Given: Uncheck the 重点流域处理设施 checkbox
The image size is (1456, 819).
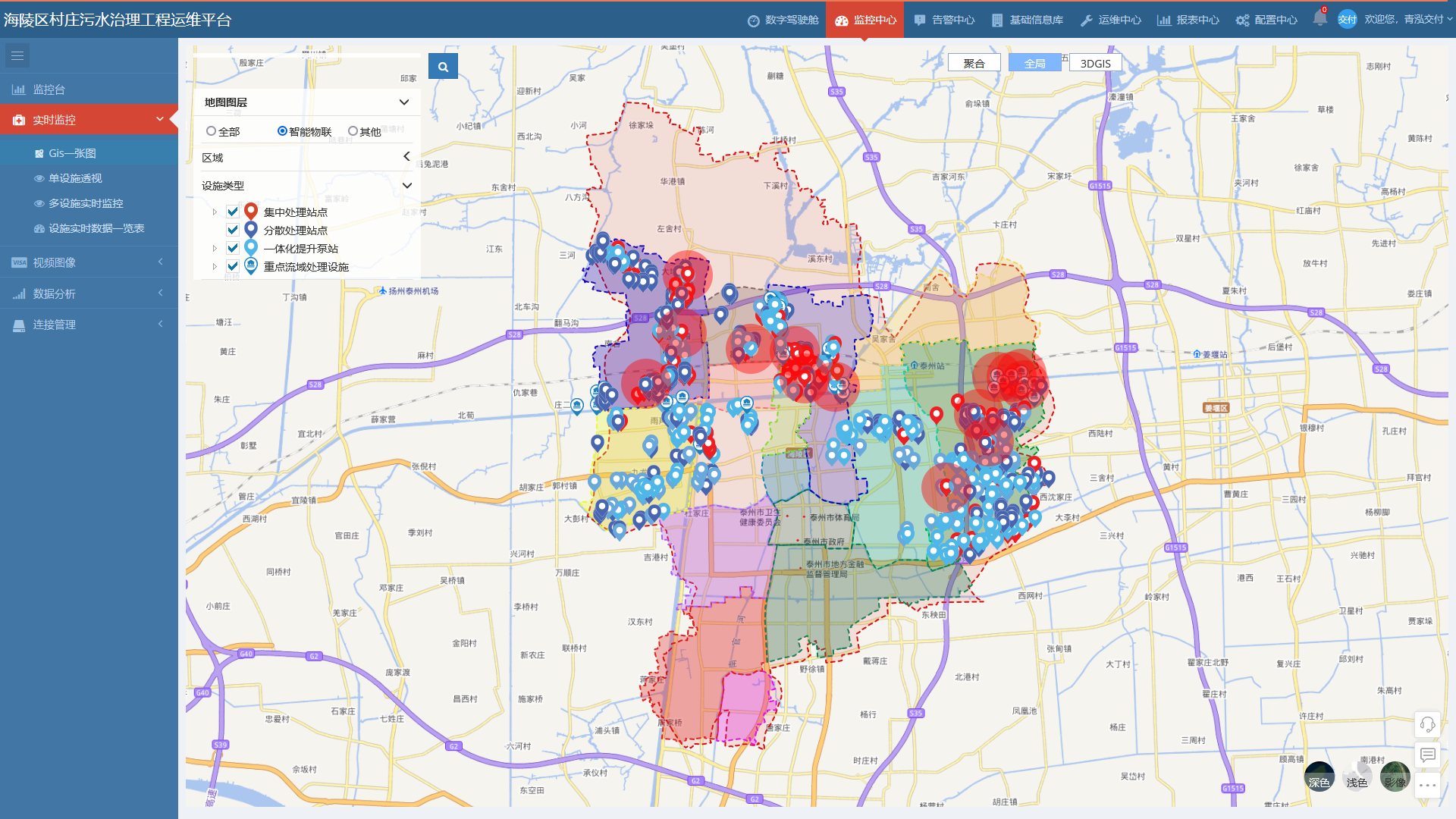Looking at the screenshot, I should 233,266.
